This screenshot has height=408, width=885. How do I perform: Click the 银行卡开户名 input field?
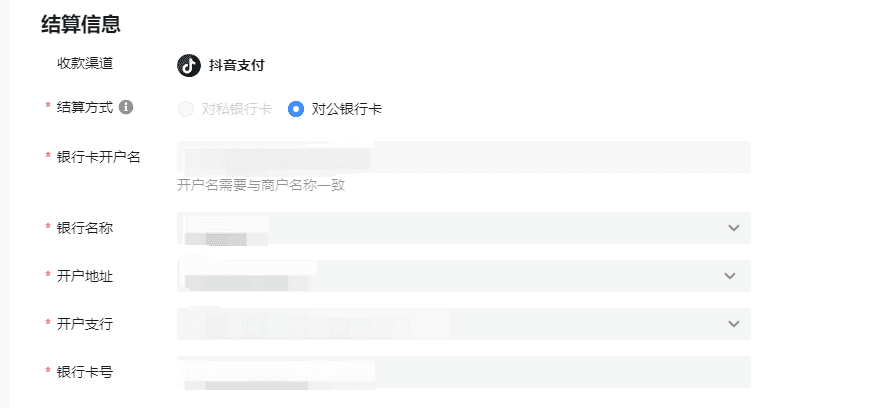coord(463,157)
